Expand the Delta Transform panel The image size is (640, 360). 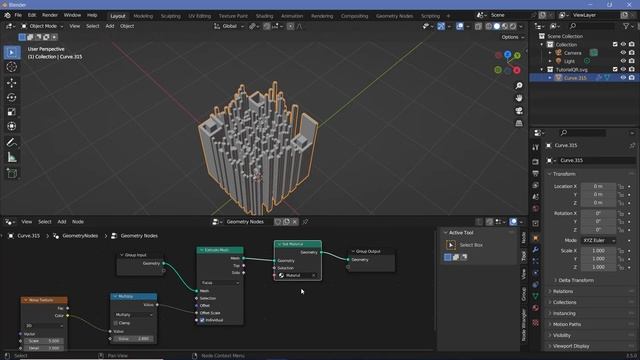pyautogui.click(x=576, y=280)
